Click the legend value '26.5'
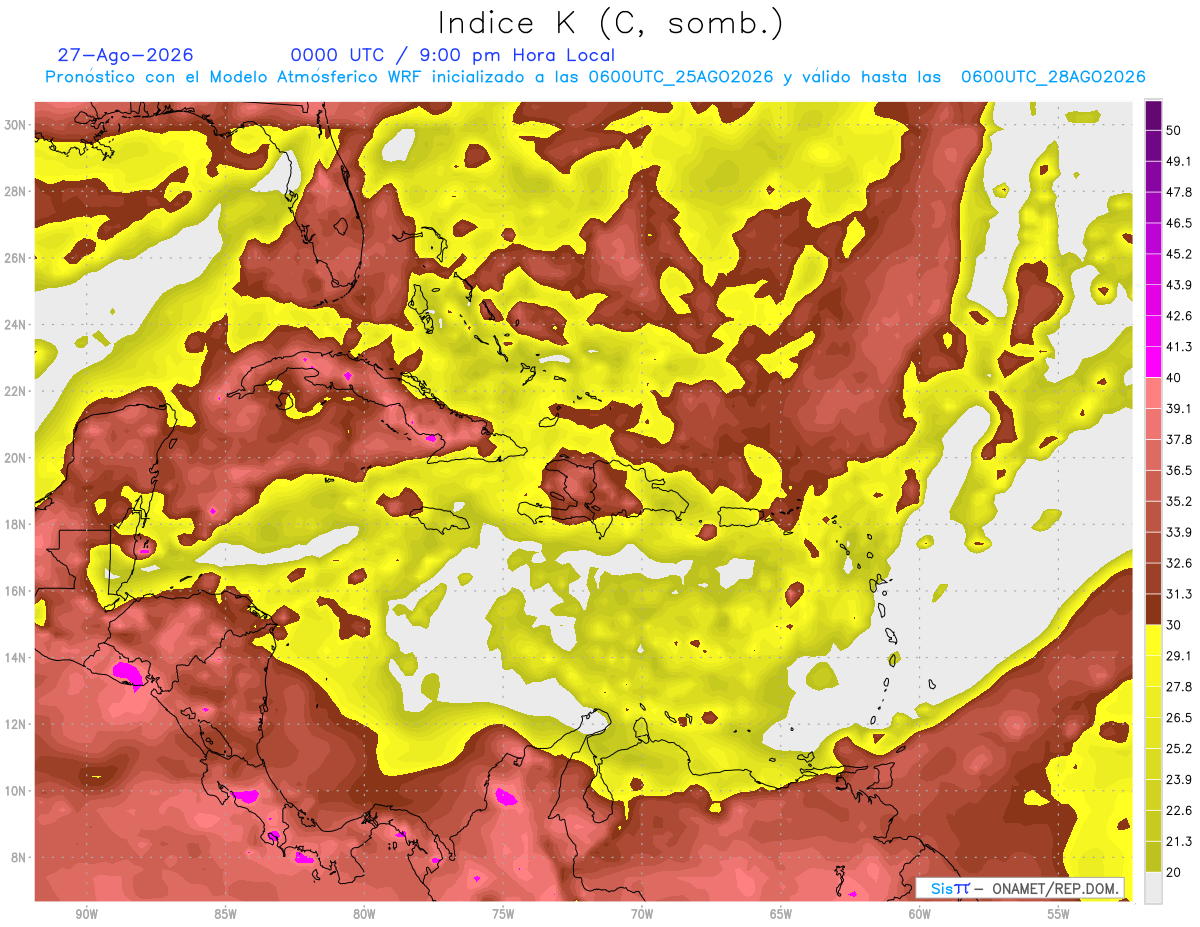Viewport: 1200px width, 927px height. coord(1179,717)
